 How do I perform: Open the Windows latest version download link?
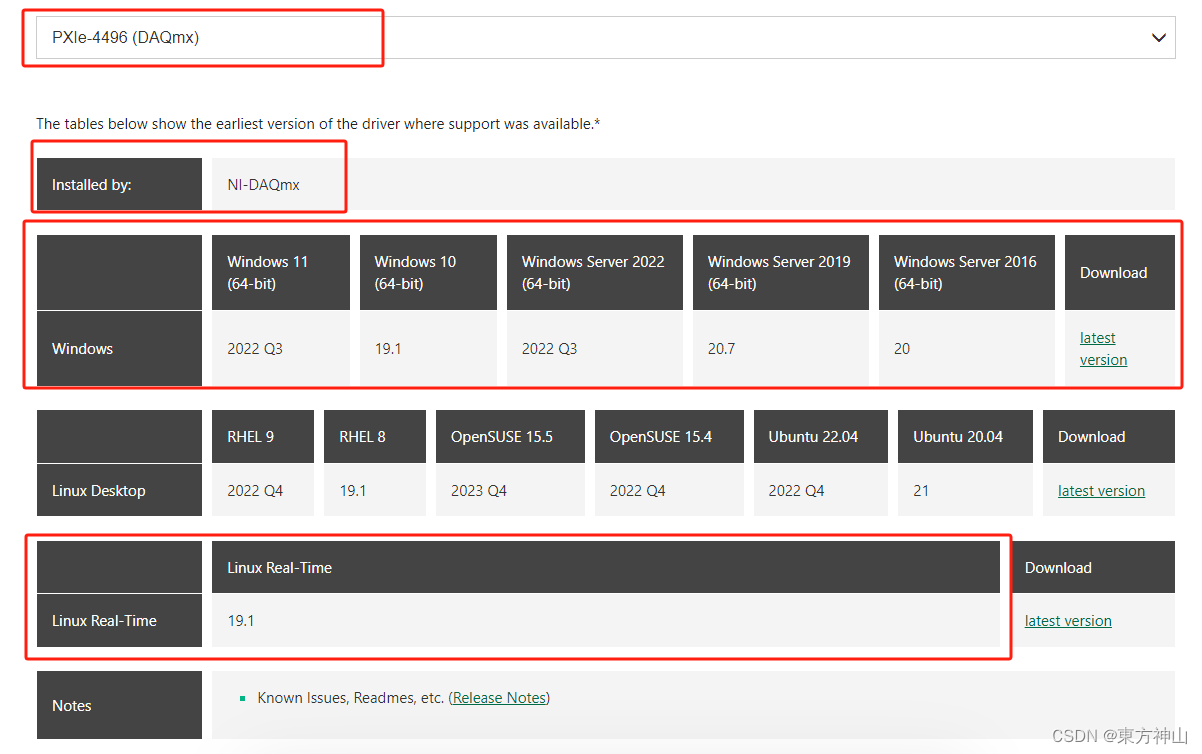point(1103,349)
